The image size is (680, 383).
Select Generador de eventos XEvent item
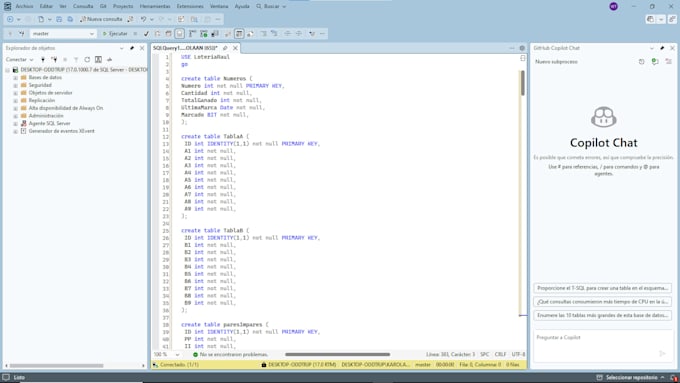pos(61,131)
